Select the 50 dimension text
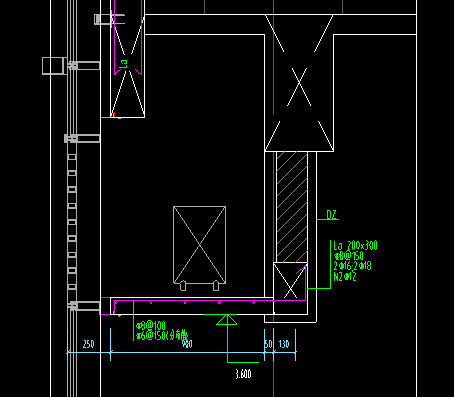454x397 pixels. 268,344
